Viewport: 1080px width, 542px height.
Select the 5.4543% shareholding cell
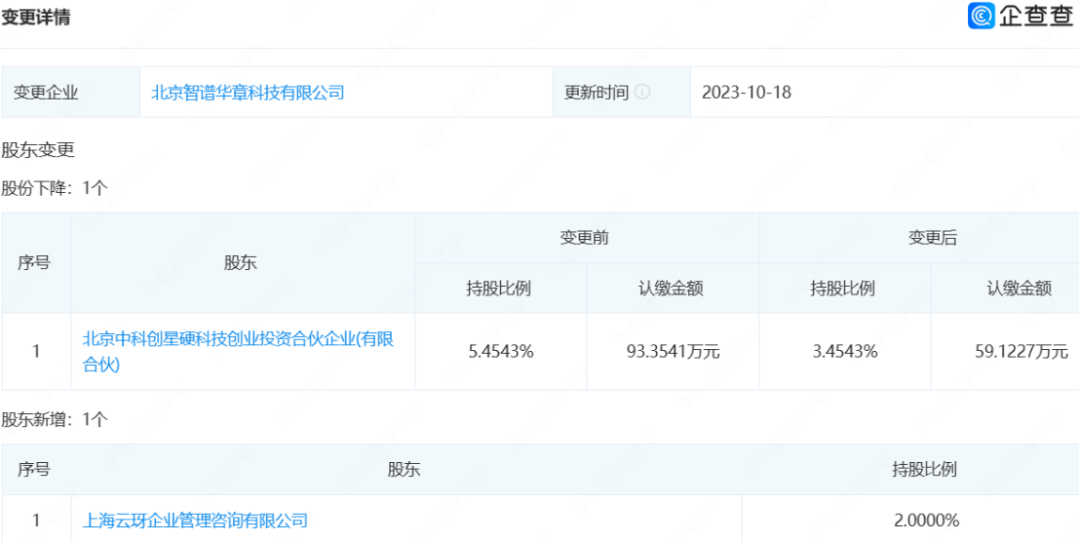click(501, 351)
